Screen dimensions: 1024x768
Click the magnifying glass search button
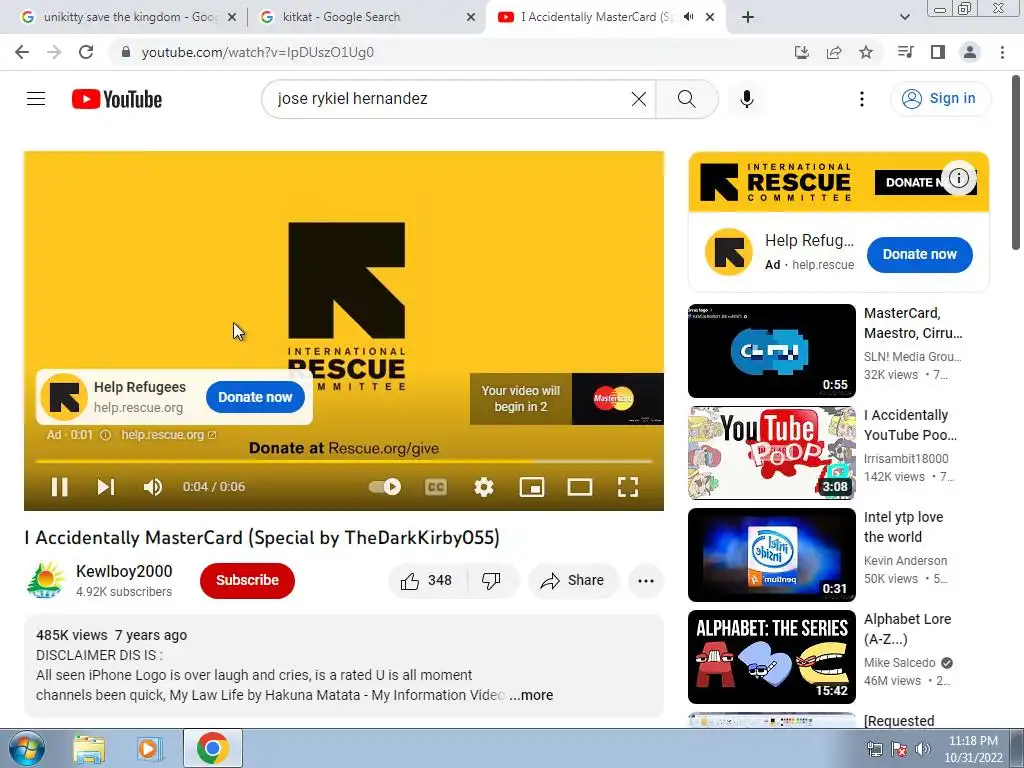686,99
